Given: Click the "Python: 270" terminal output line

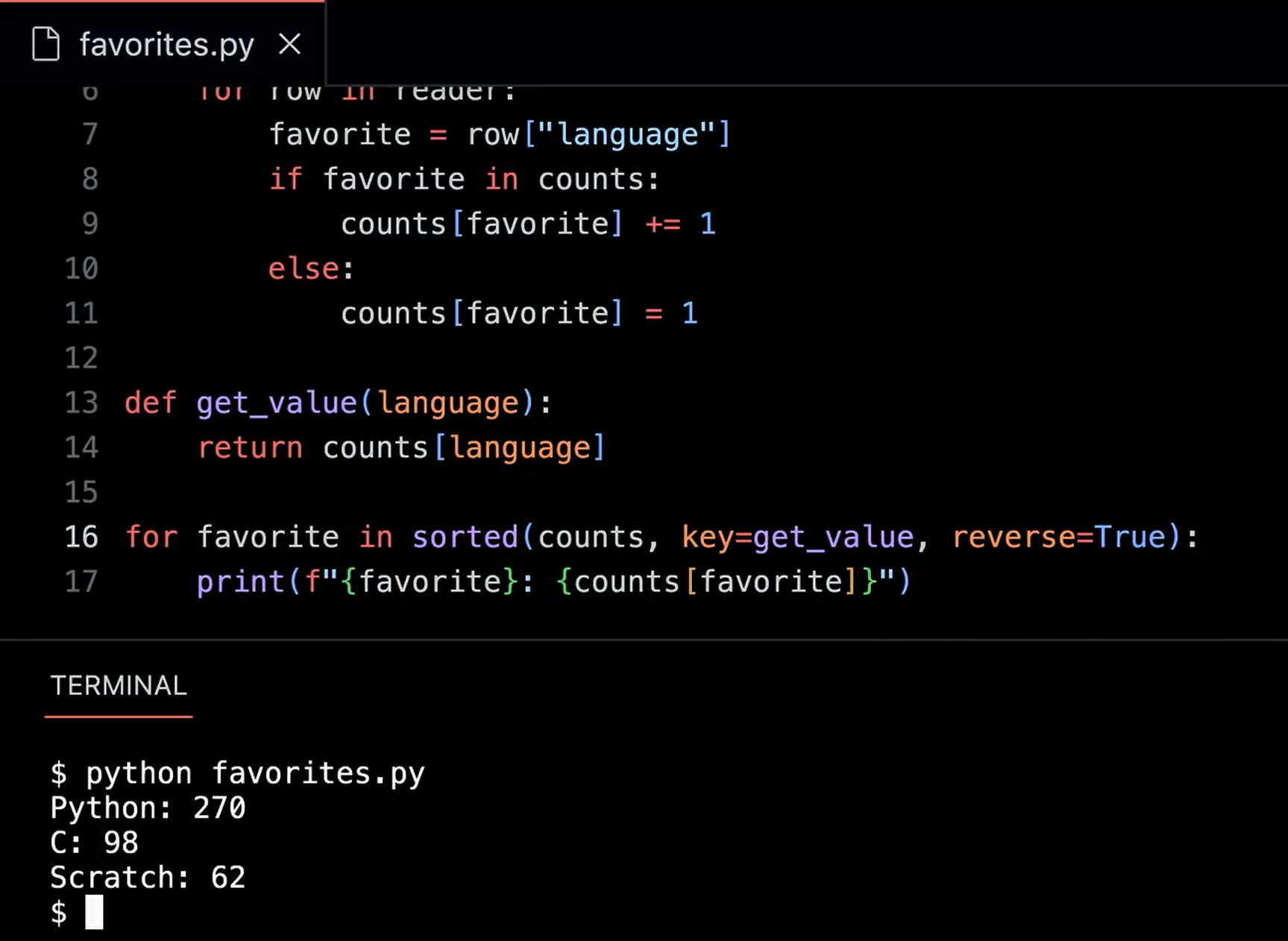Looking at the screenshot, I should [148, 808].
